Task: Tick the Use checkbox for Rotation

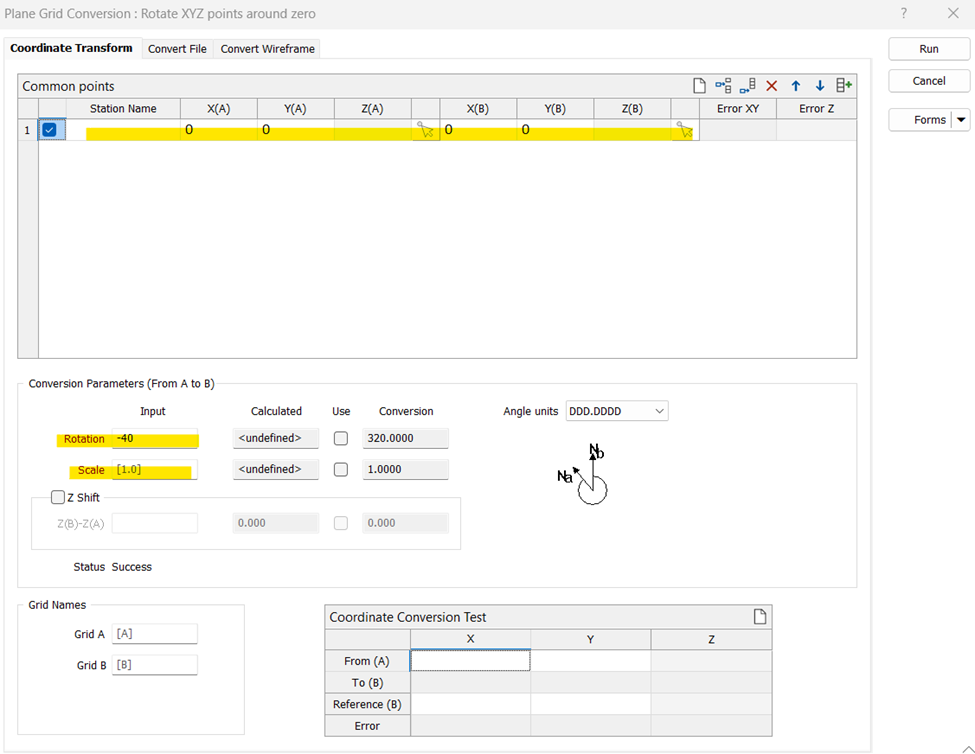Action: click(341, 438)
